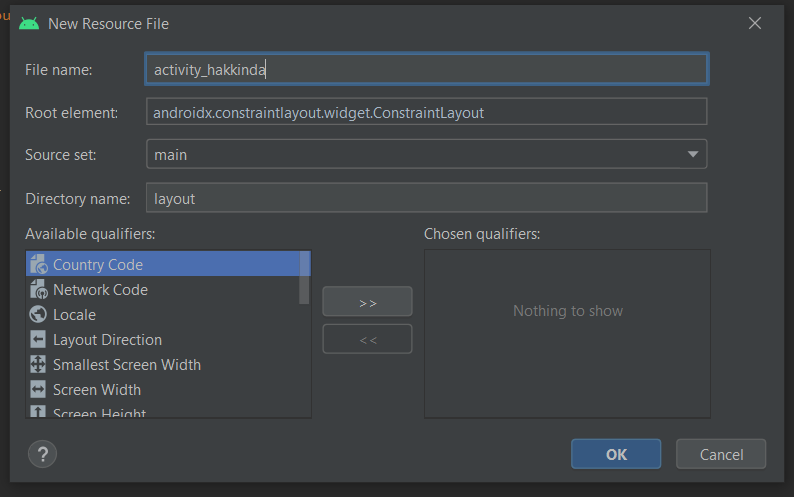Open the Source set dropdown arrow

pos(693,155)
